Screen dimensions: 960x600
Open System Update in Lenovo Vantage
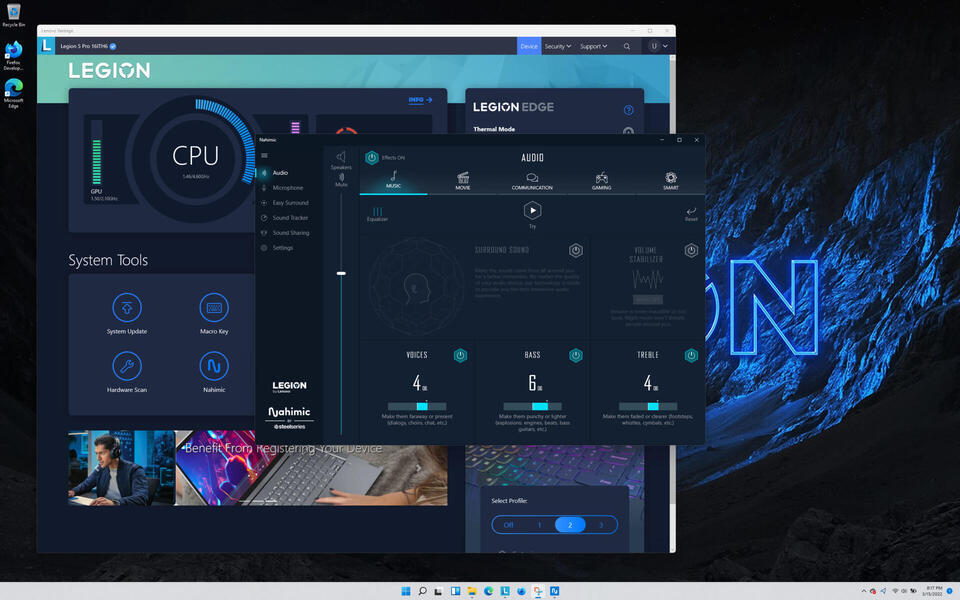point(127,313)
